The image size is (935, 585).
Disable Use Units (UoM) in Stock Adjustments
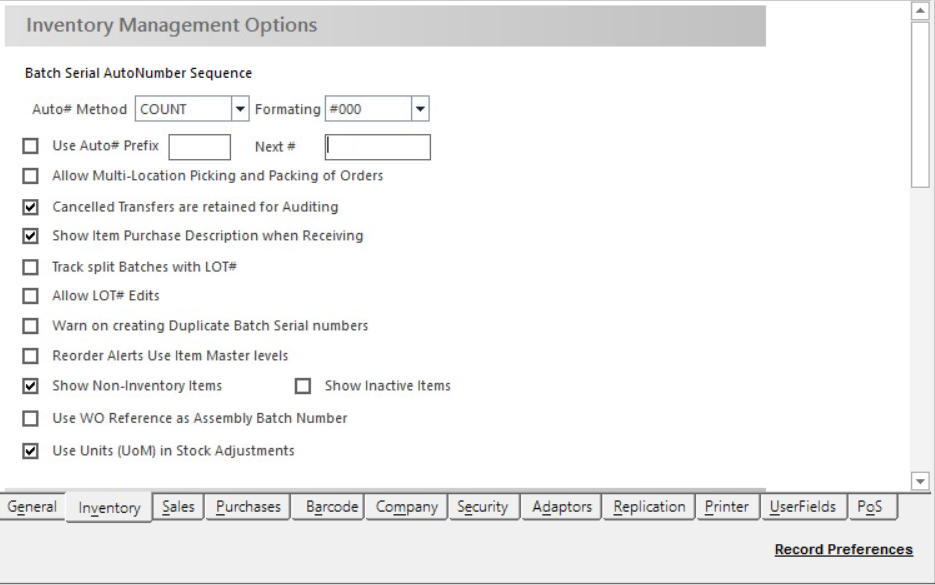[30, 451]
